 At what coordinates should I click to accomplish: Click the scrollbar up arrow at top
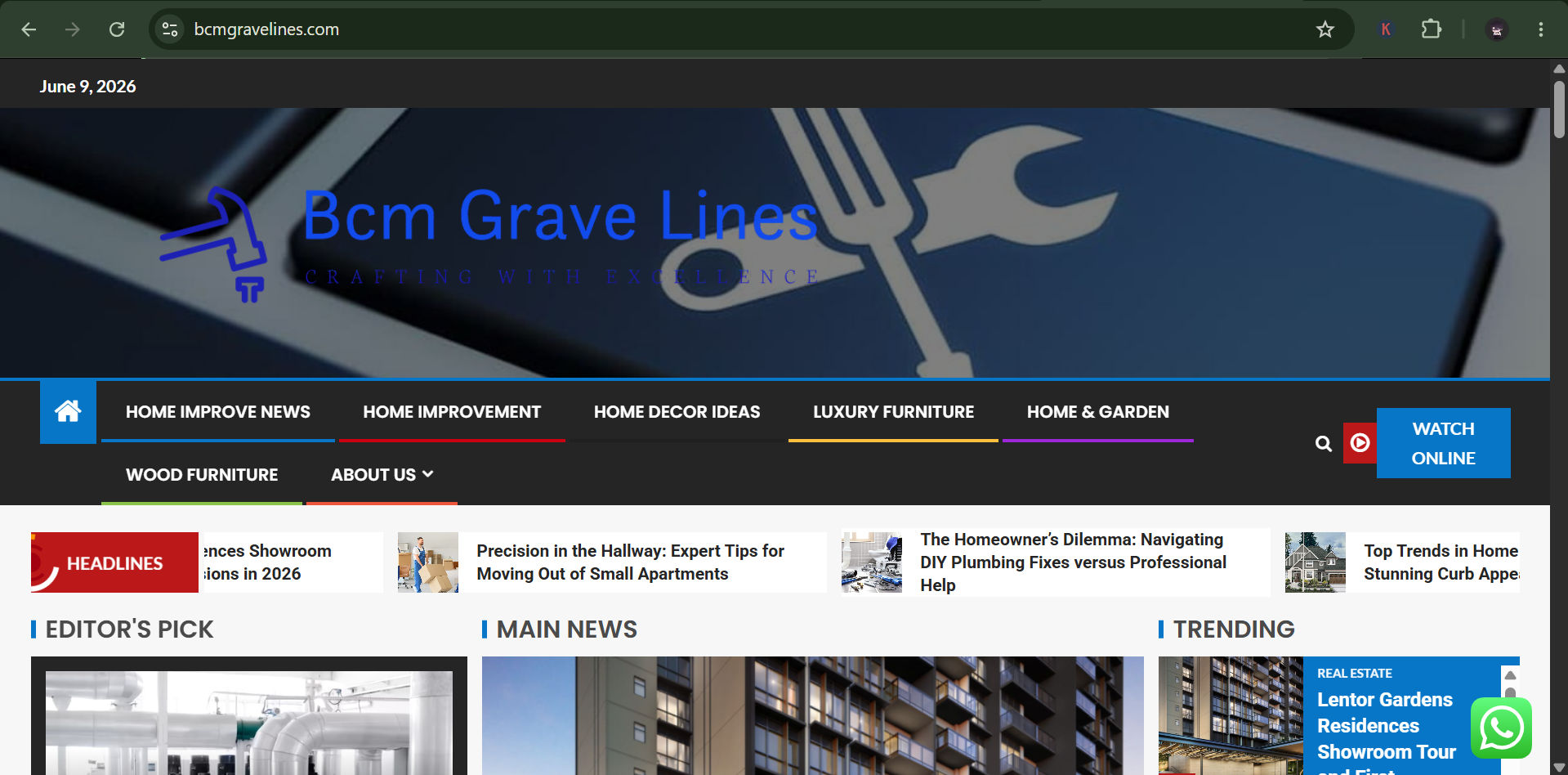coord(1559,69)
